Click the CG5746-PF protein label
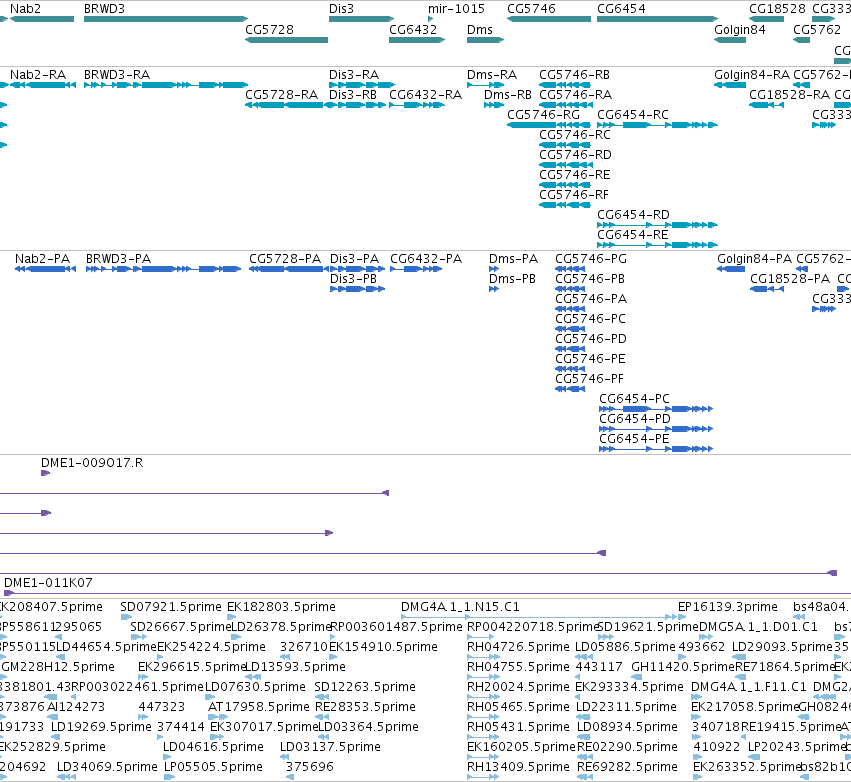The width and height of the screenshot is (851, 782). (x=589, y=379)
